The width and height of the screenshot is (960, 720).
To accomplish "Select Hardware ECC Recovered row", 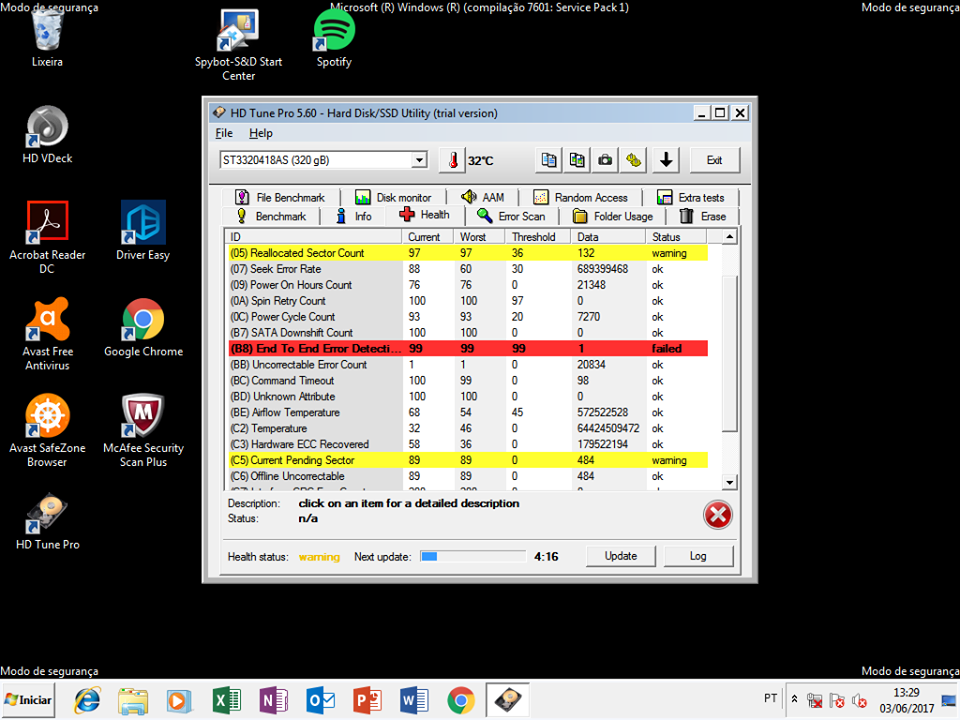I will [468, 444].
